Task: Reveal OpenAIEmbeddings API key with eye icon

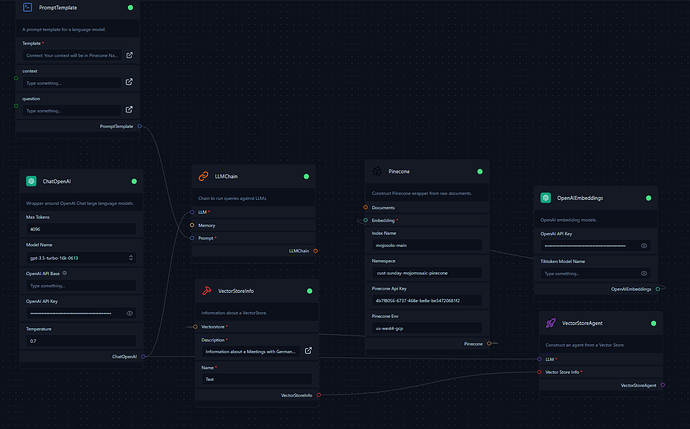Action: pyautogui.click(x=644, y=246)
